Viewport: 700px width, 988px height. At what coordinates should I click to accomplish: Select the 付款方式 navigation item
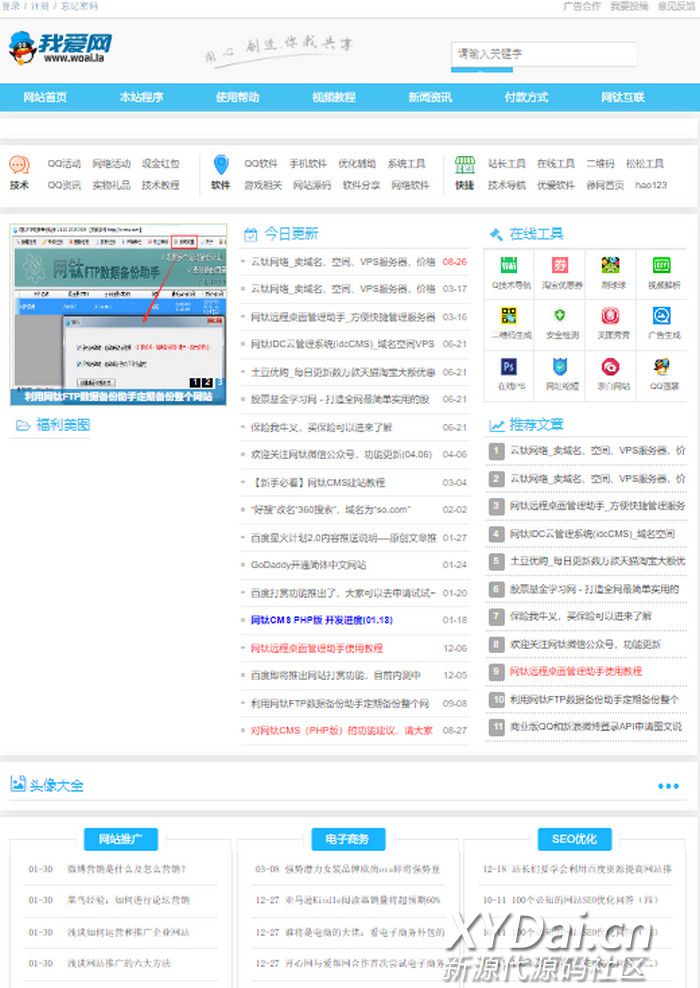tap(526, 98)
